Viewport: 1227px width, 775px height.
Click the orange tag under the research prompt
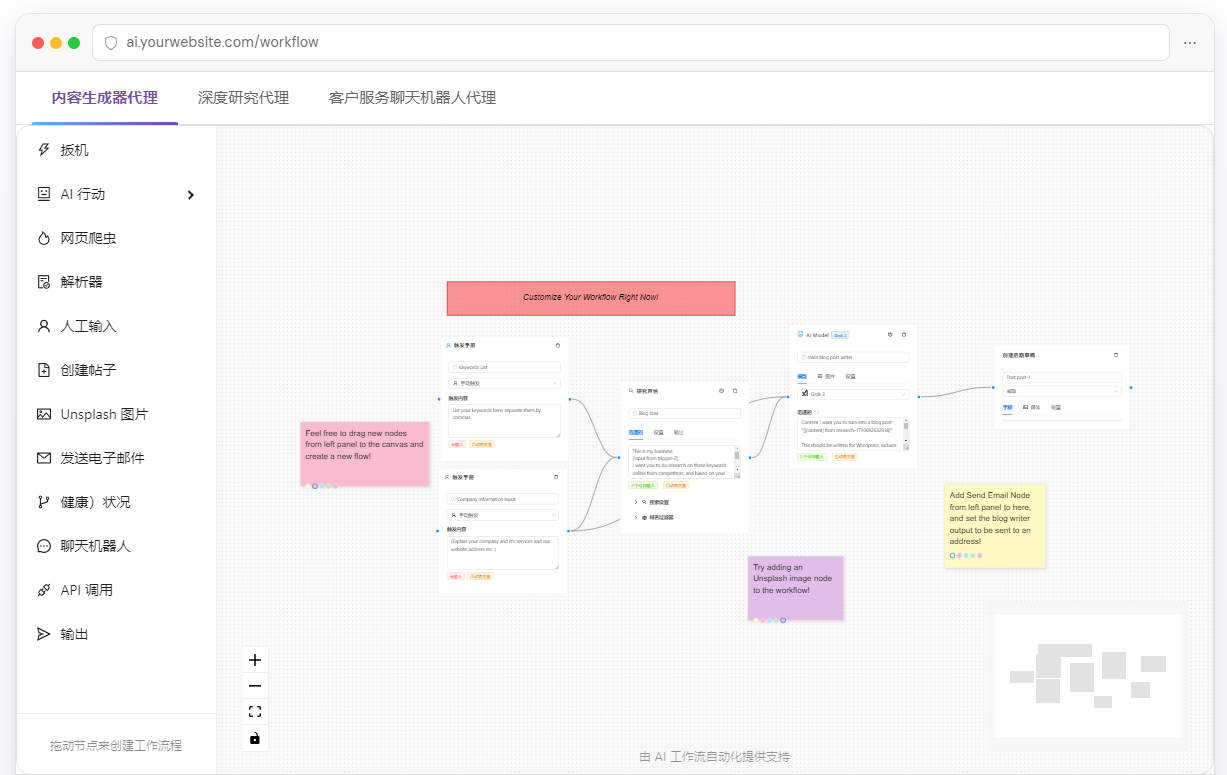[676, 485]
